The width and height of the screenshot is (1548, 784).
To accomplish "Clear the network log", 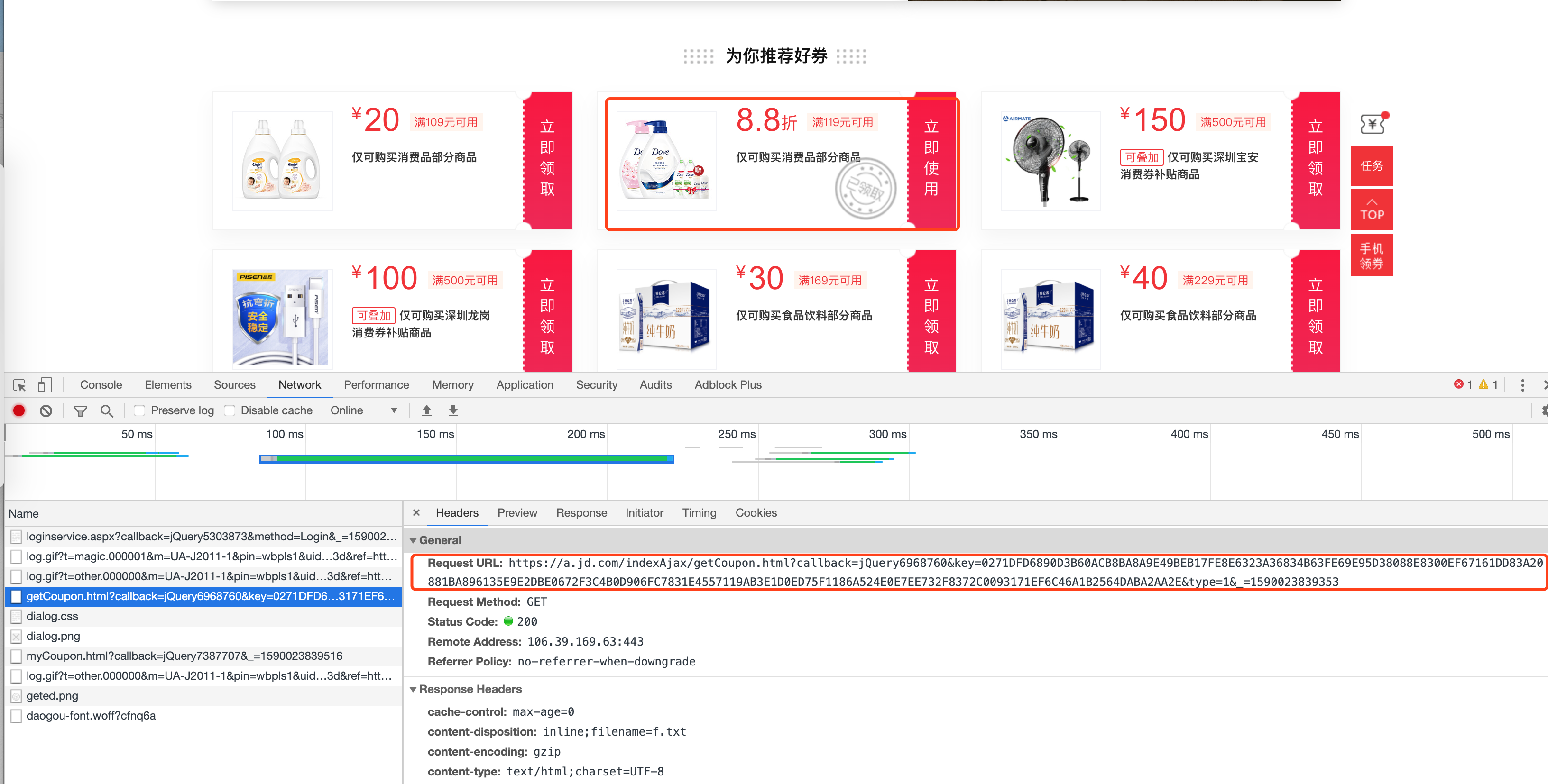I will point(46,411).
